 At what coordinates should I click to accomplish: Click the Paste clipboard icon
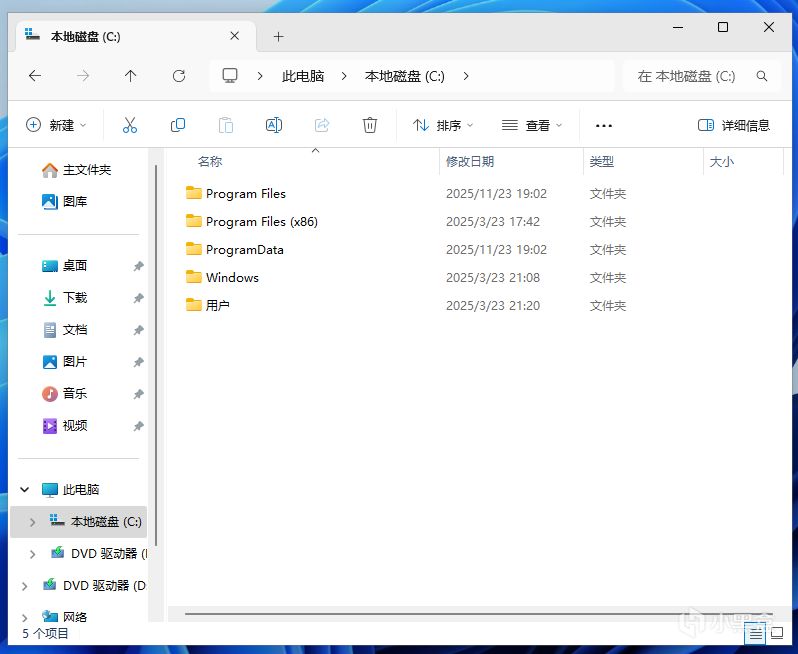(225, 125)
